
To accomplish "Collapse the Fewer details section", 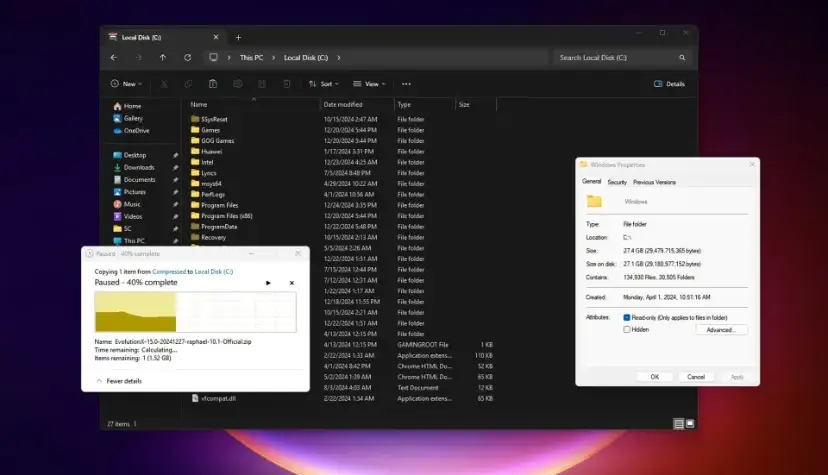I will [118, 381].
